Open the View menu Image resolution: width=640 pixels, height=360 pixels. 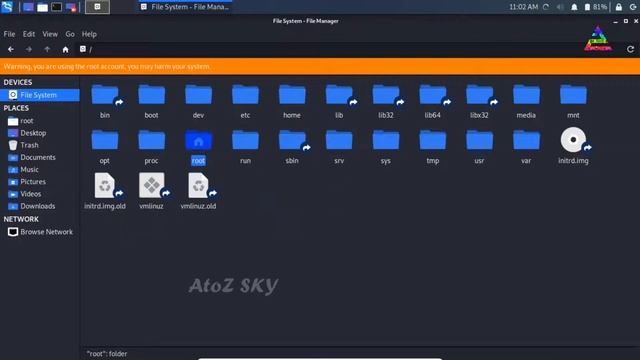point(50,34)
